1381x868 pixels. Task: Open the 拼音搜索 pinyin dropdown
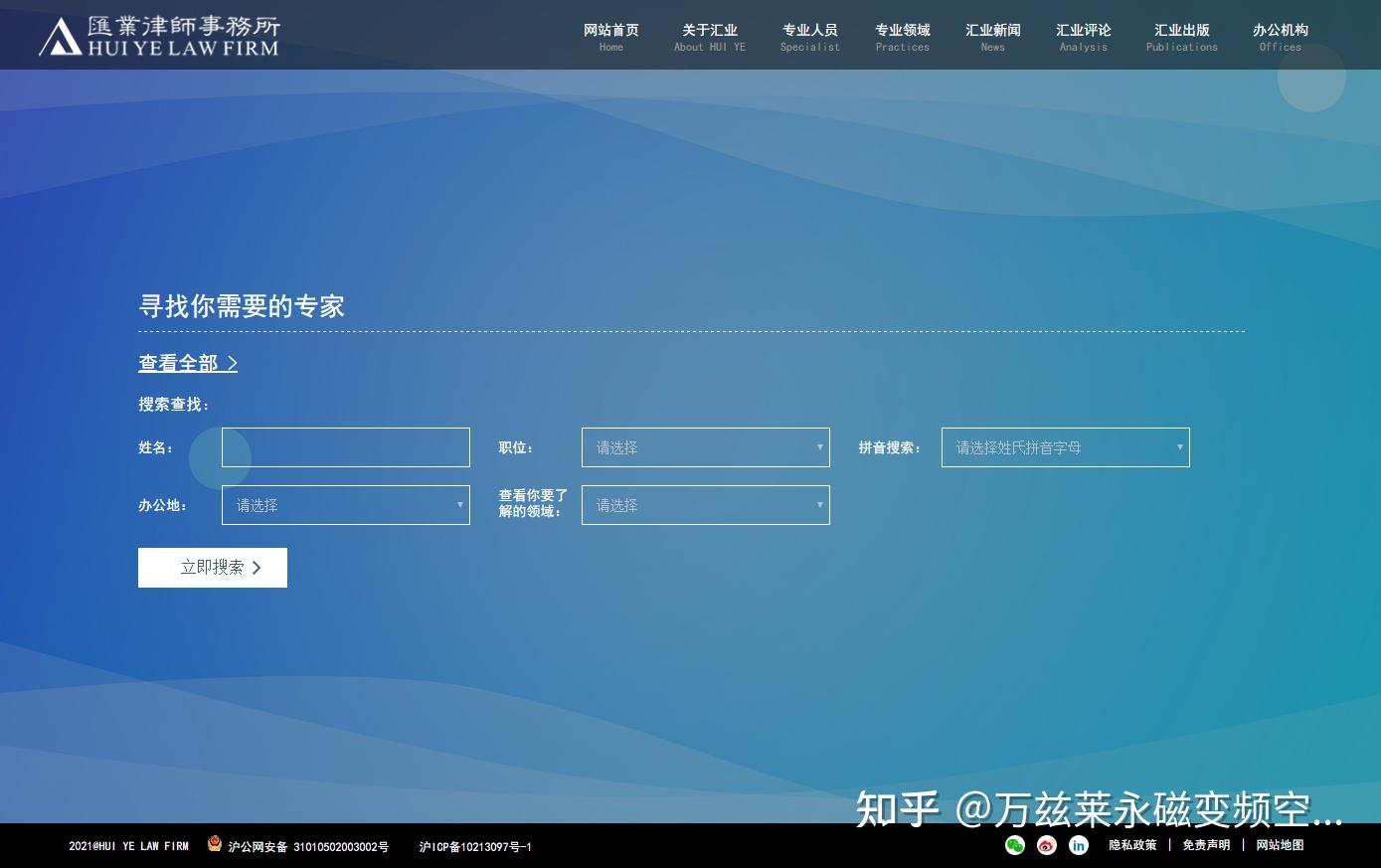click(x=1066, y=447)
